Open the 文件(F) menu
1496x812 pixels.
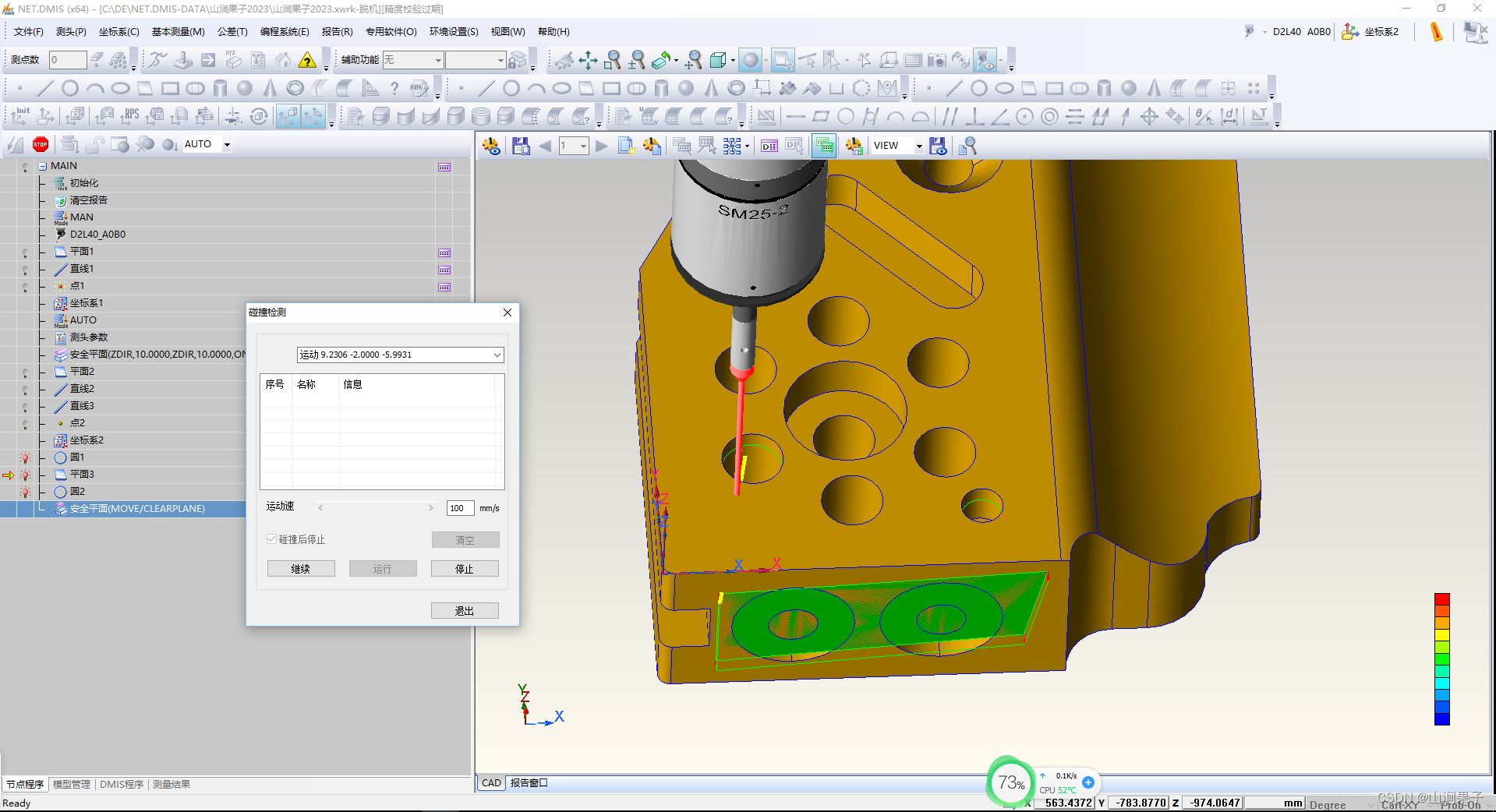point(29,32)
